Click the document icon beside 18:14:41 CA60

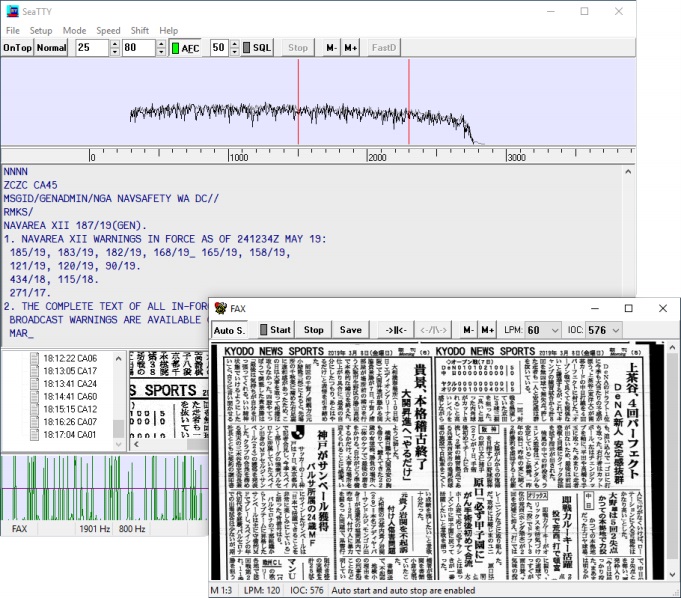tap(34, 396)
